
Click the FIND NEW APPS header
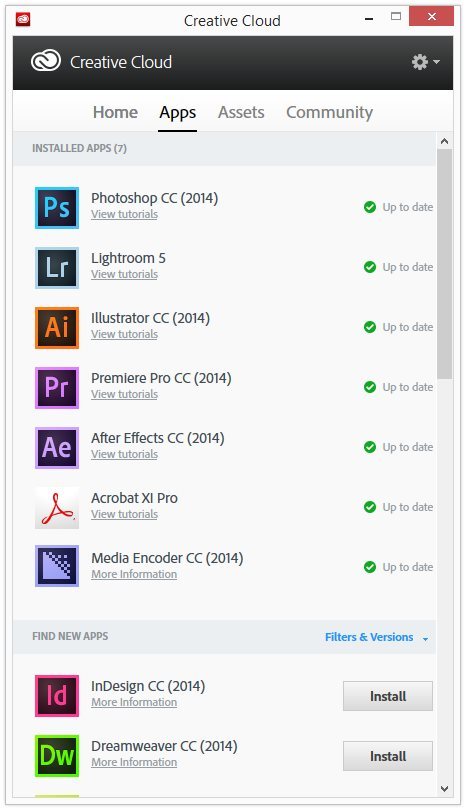70,636
